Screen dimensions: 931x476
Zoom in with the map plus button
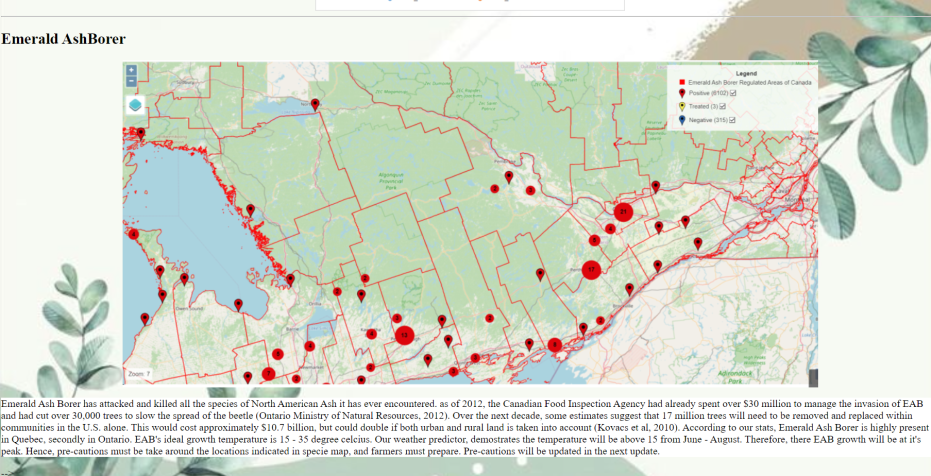pyautogui.click(x=131, y=70)
